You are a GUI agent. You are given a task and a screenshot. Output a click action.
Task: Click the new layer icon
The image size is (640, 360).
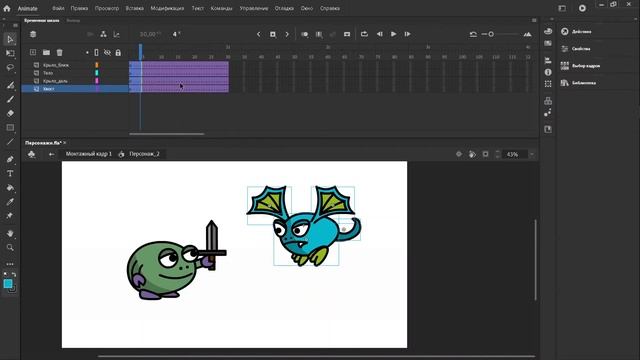coord(33,52)
